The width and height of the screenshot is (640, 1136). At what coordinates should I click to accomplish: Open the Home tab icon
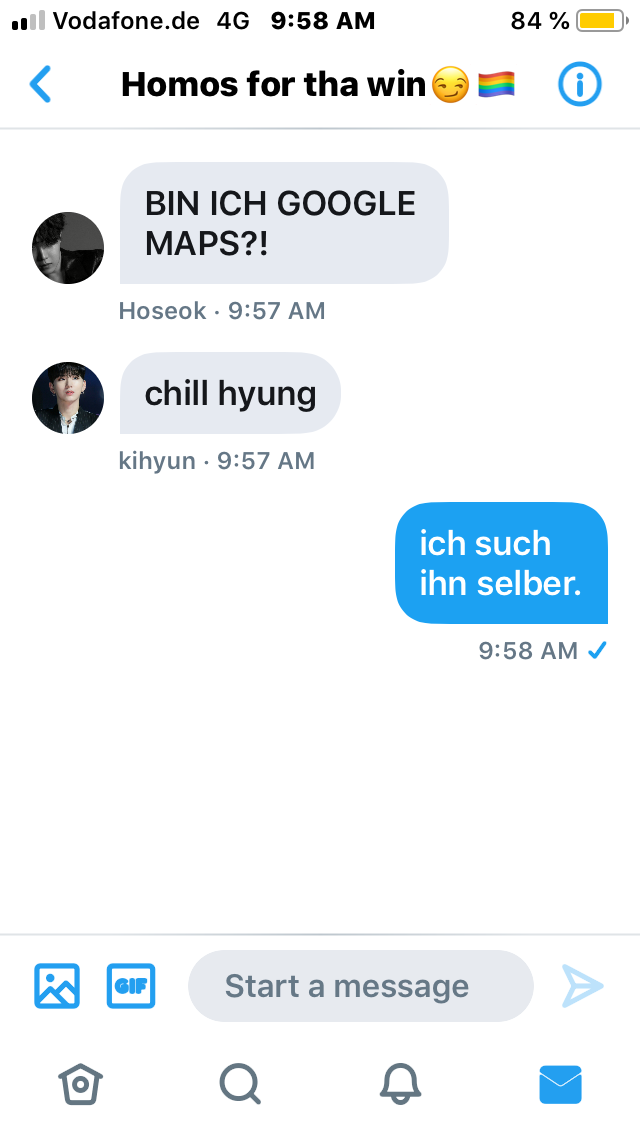80,1085
